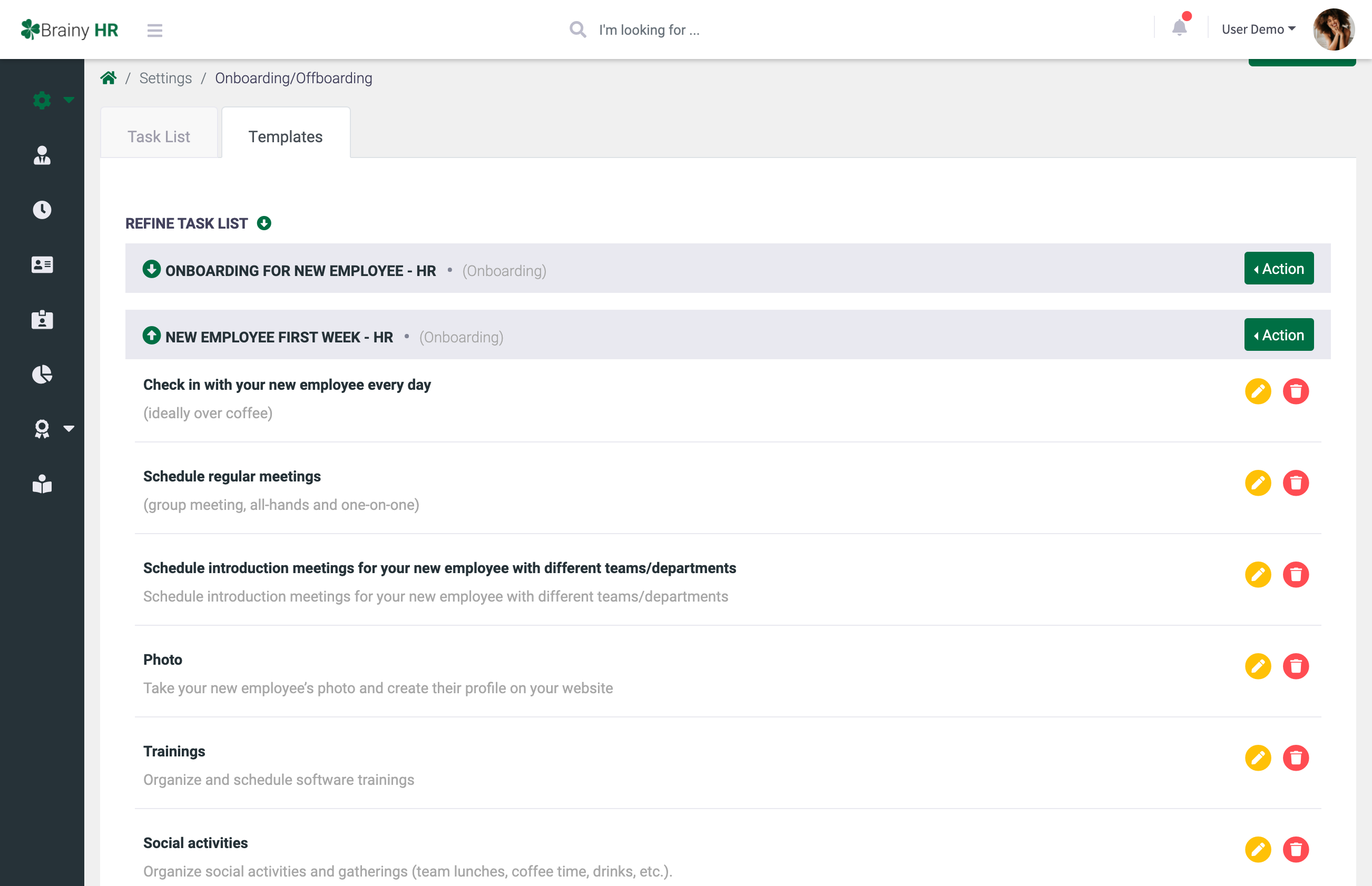Edit 'Check in with your new employee' task
The width and height of the screenshot is (1372, 886).
[x=1258, y=391]
